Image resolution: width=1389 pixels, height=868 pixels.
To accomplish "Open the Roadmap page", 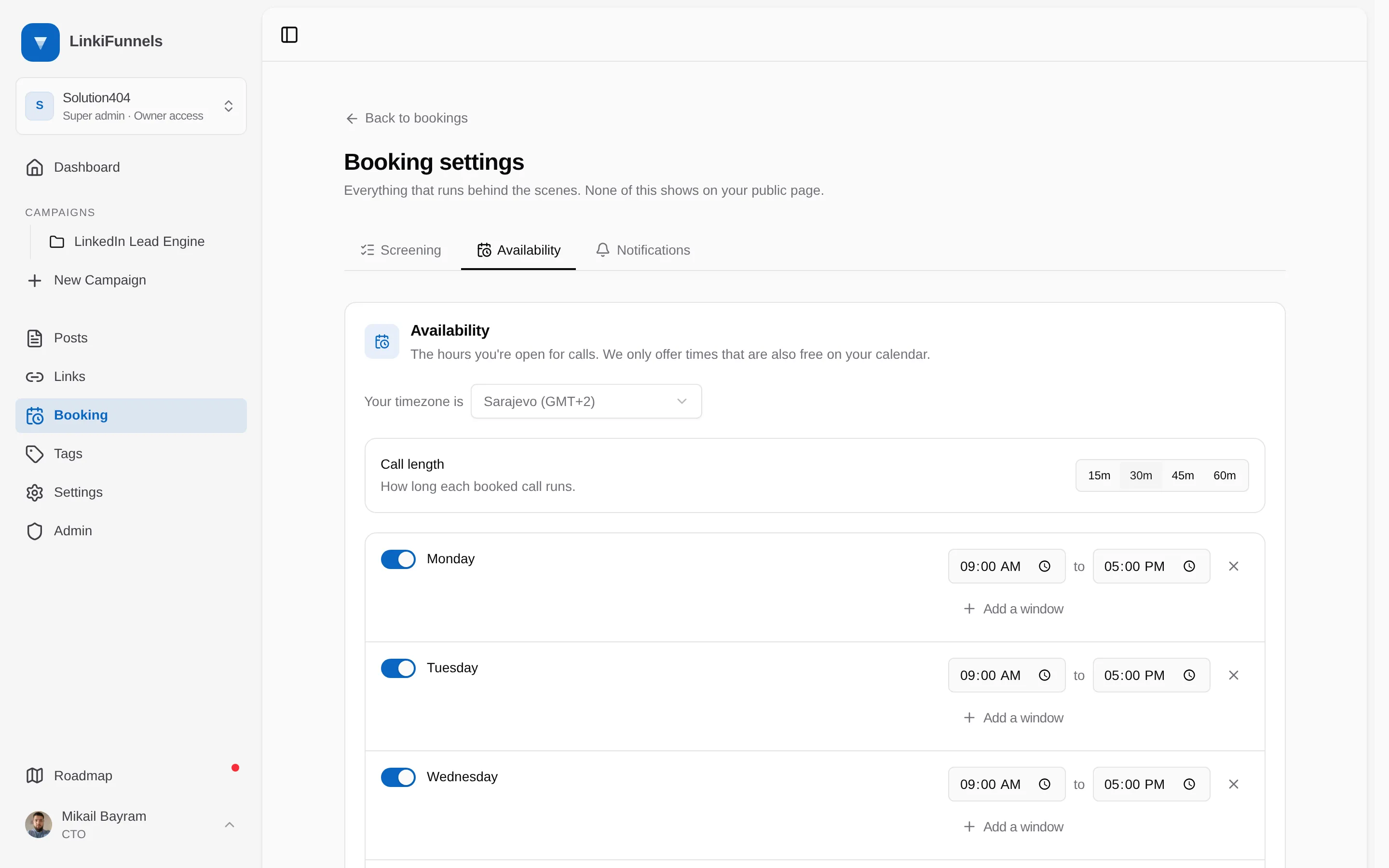I will pyautogui.click(x=131, y=775).
